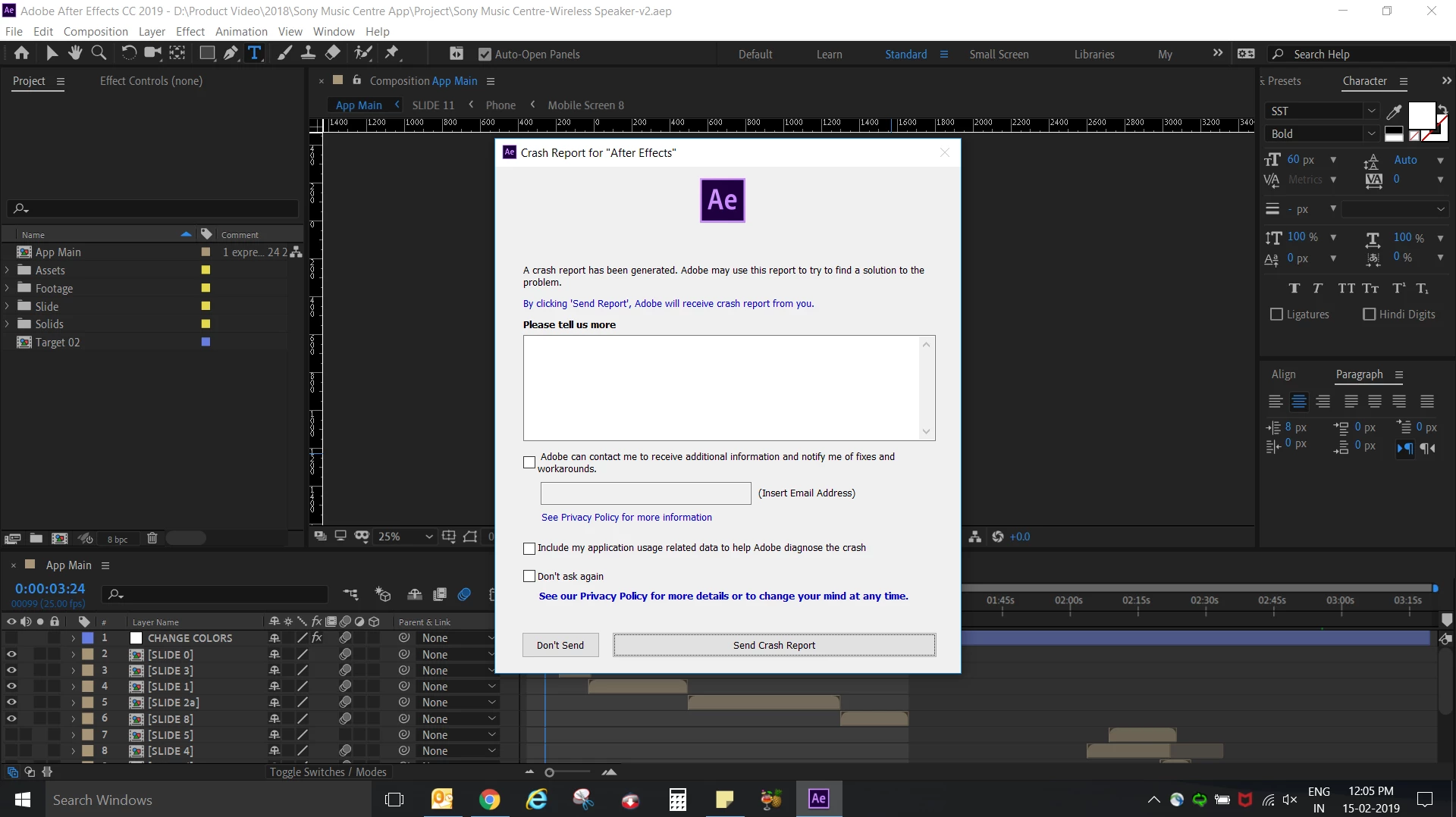Viewport: 1456px width, 817px height.
Task: Switch to the Libraries workspace
Action: point(1094,55)
